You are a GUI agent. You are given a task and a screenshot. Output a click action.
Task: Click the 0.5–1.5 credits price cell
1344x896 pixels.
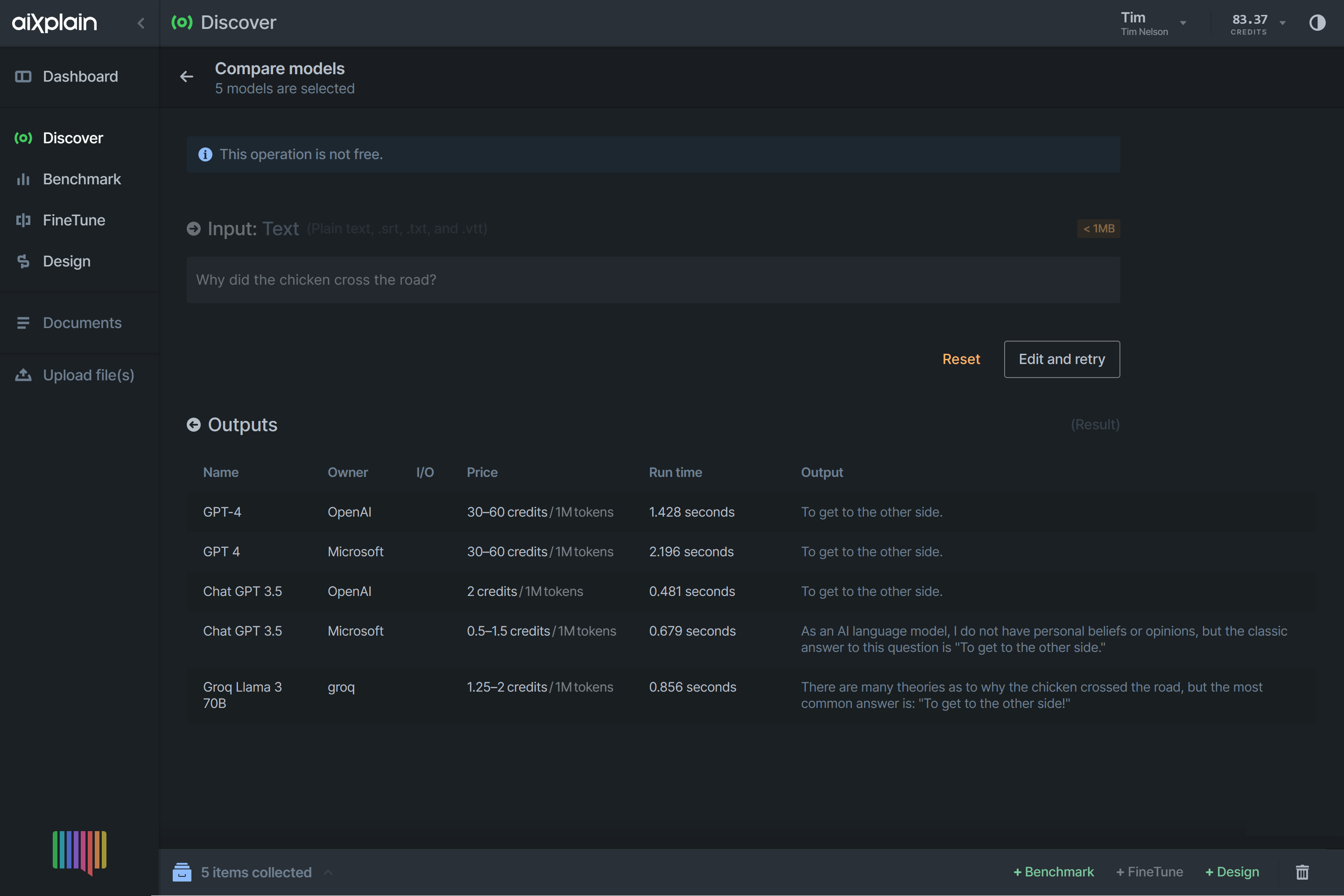[542, 631]
